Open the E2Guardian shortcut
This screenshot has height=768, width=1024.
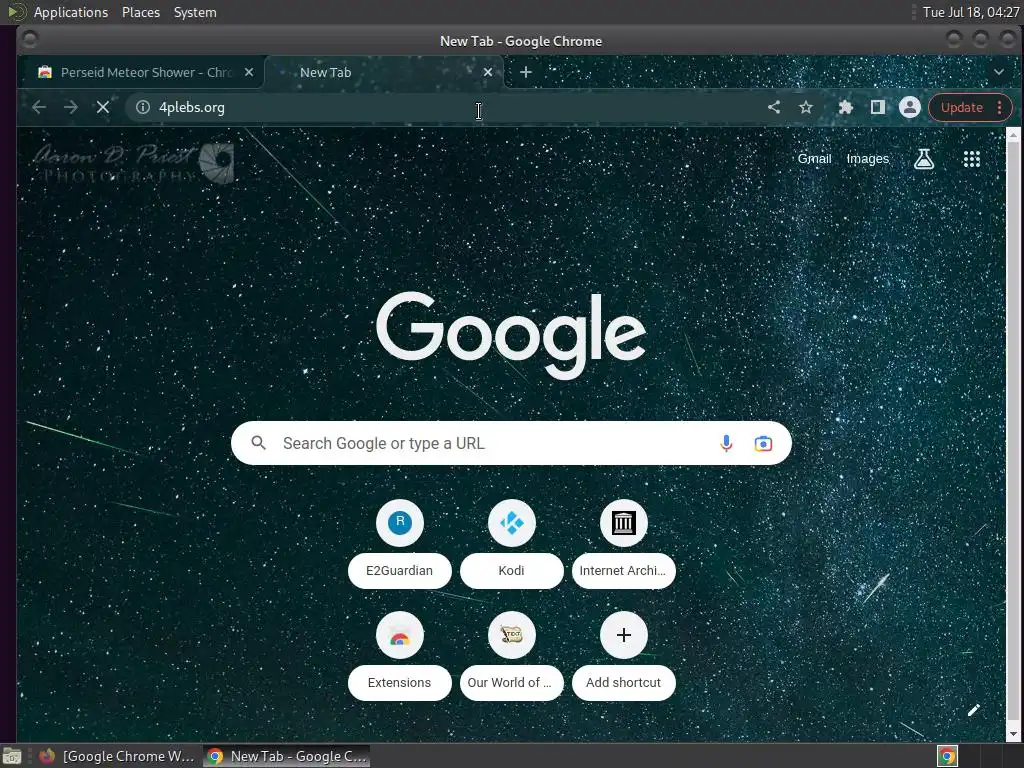pyautogui.click(x=400, y=543)
